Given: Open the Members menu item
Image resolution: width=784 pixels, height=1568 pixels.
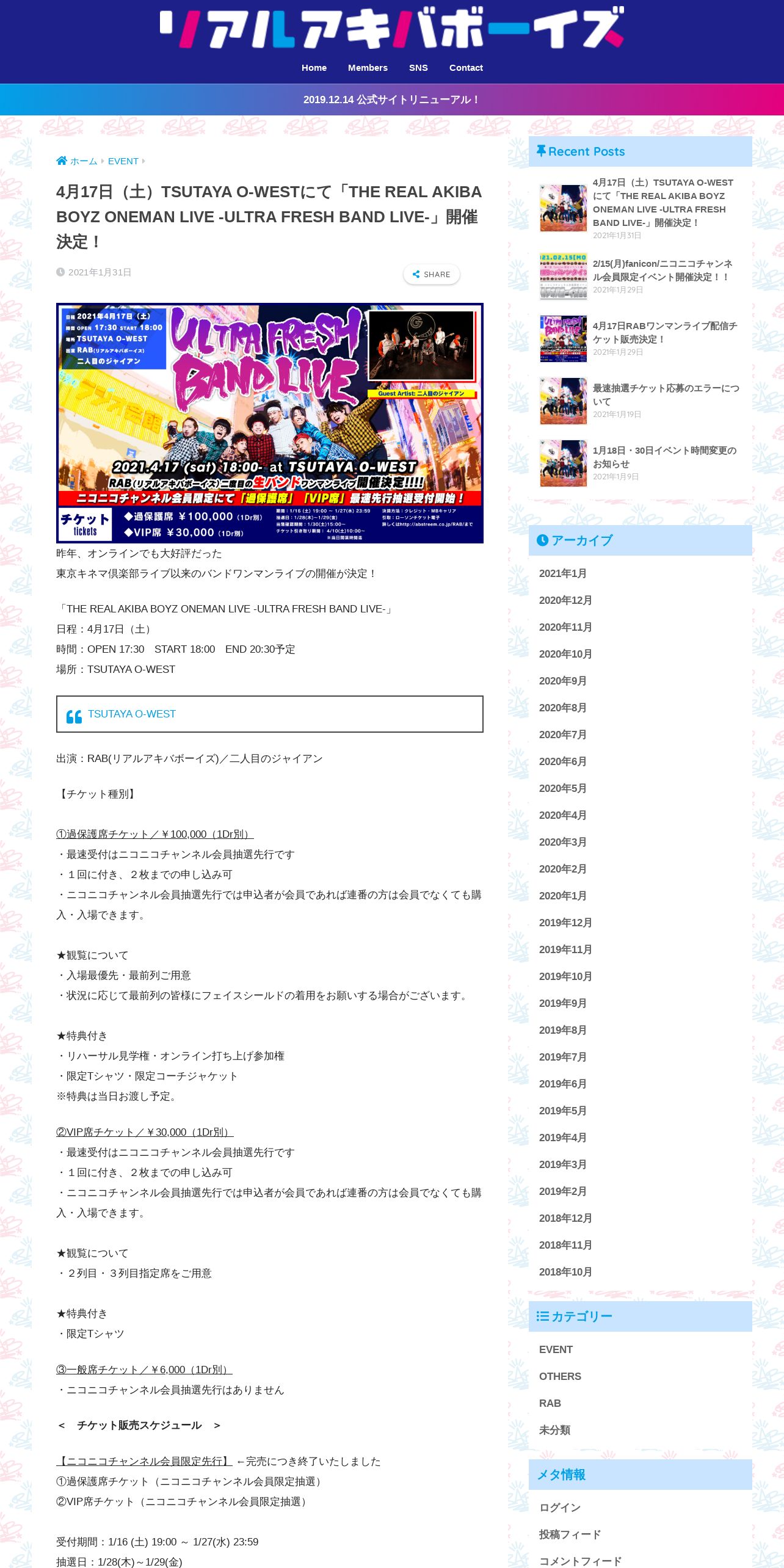Looking at the screenshot, I should (x=368, y=68).
